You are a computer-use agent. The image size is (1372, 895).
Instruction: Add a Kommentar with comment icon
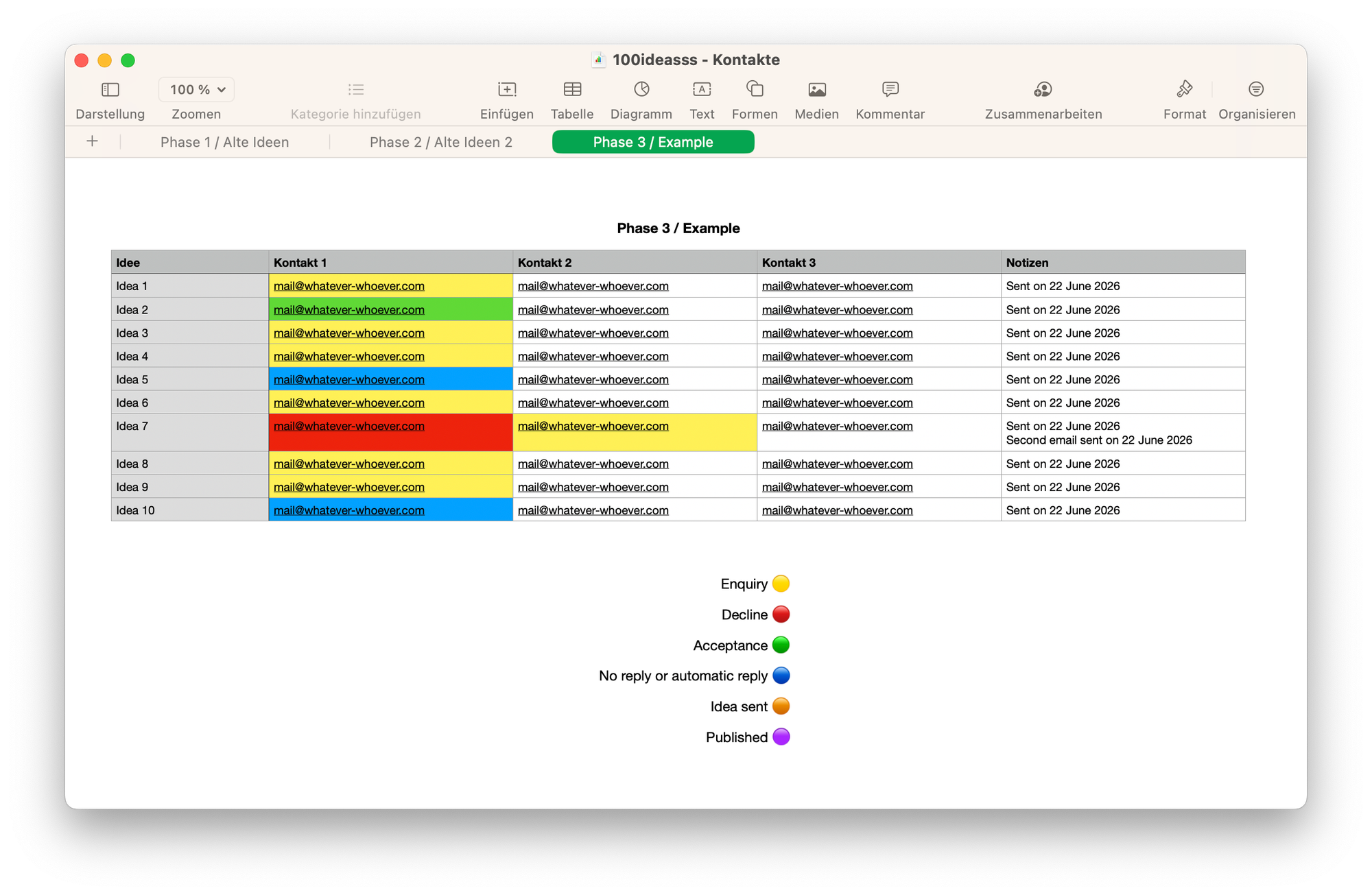point(890,89)
